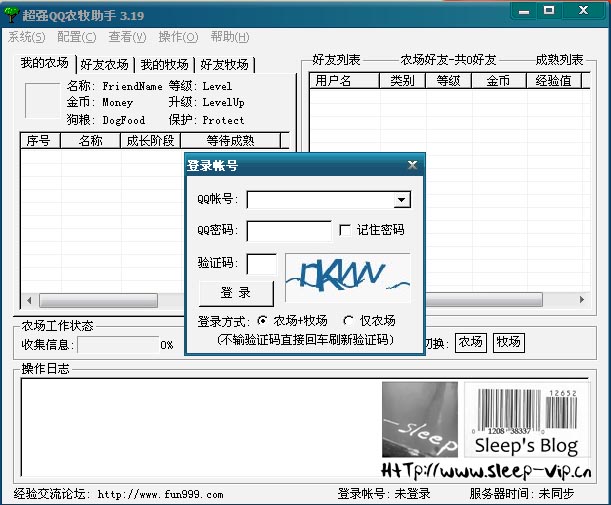Screen dimensions: 611x505
Task: Click the captcha image to refresh
Action: click(348, 278)
